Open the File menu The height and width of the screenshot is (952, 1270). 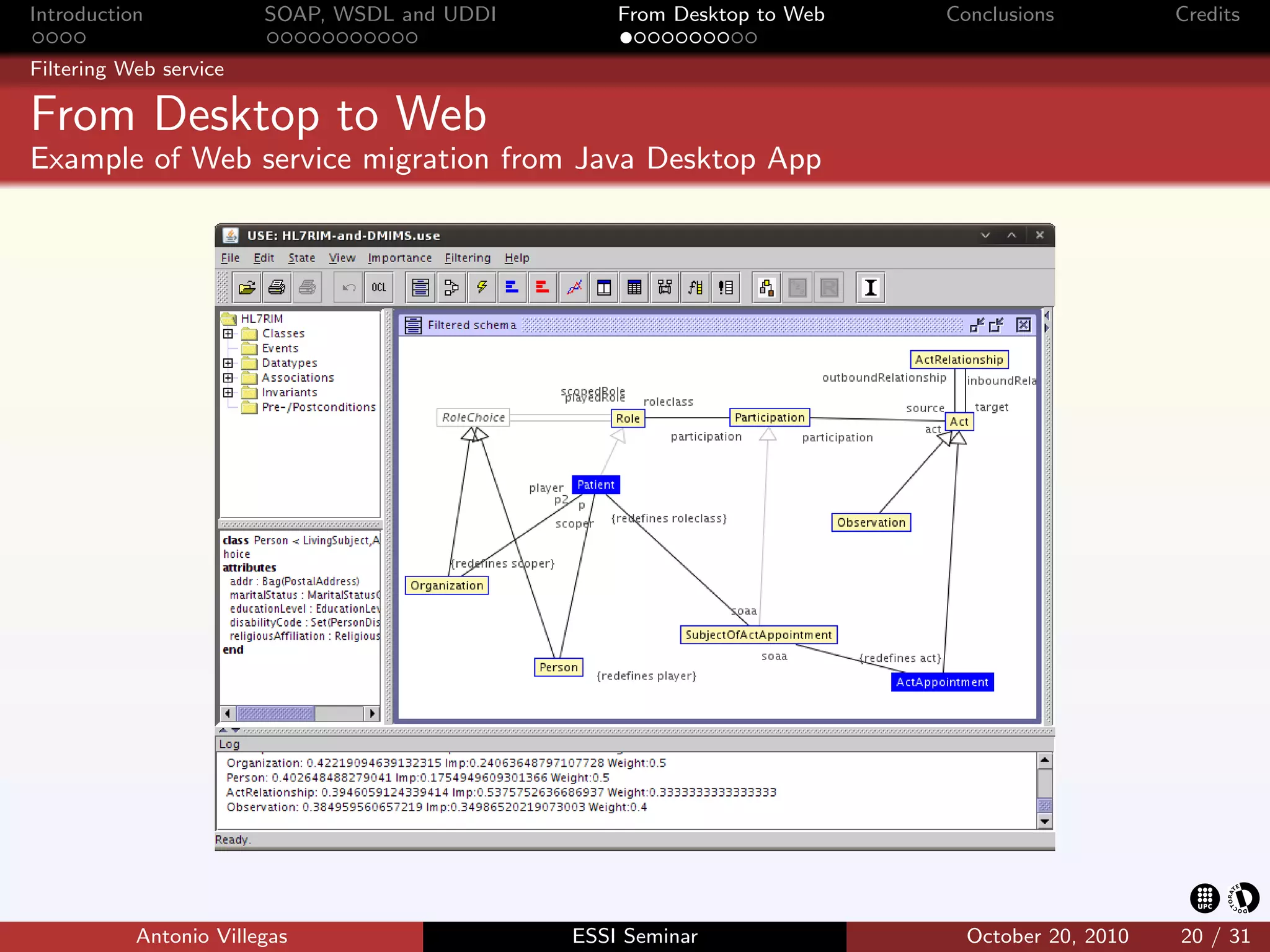tap(230, 258)
